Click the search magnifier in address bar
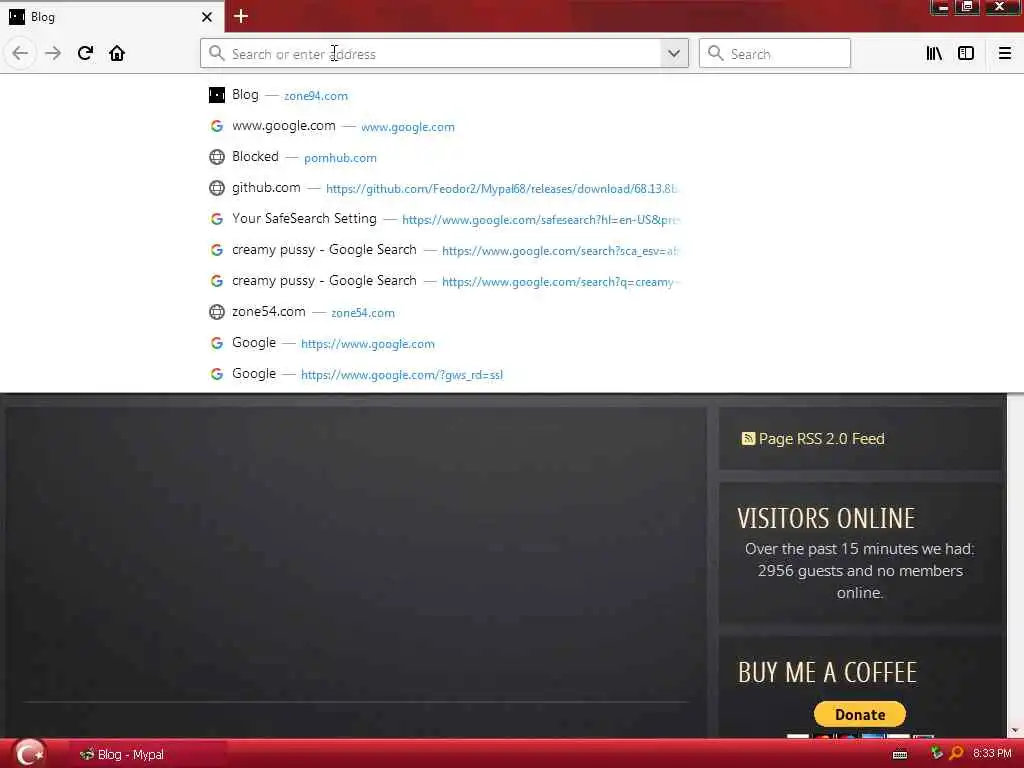Viewport: 1024px width, 768px height. click(x=216, y=54)
